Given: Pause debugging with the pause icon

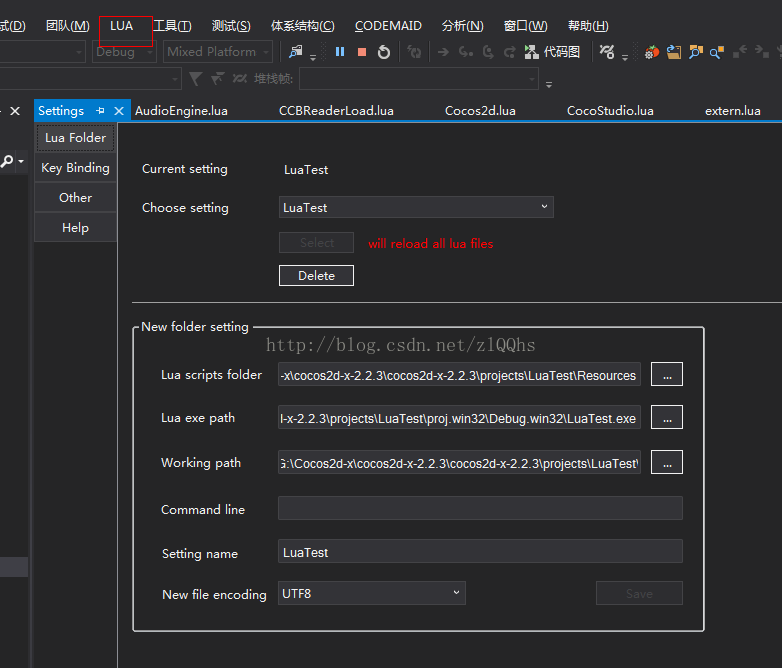Looking at the screenshot, I should click(340, 52).
